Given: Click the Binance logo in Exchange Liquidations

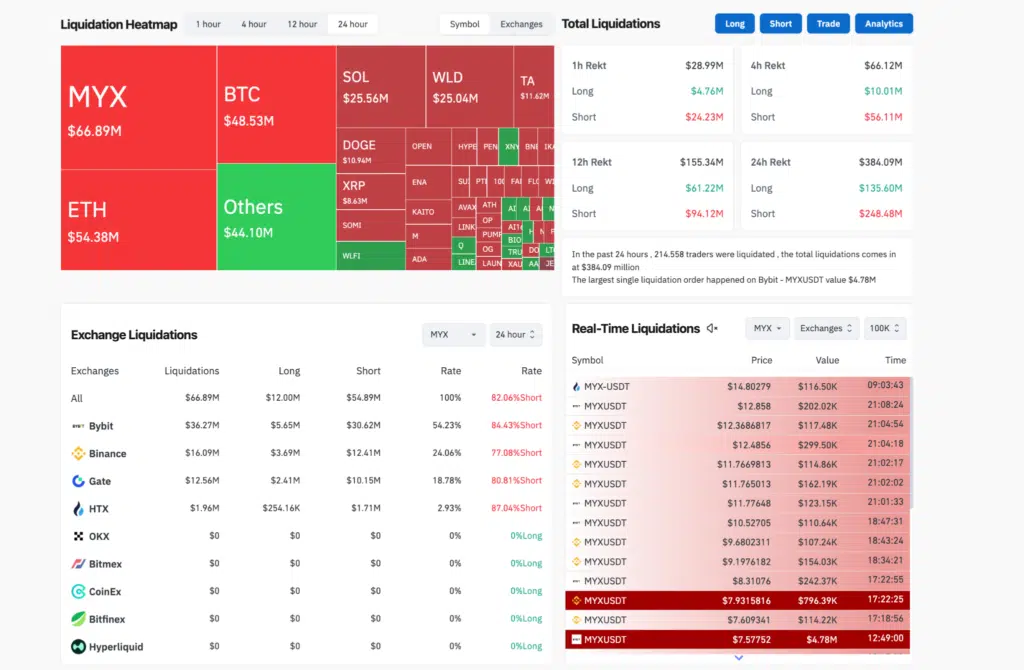Looking at the screenshot, I should coord(78,454).
